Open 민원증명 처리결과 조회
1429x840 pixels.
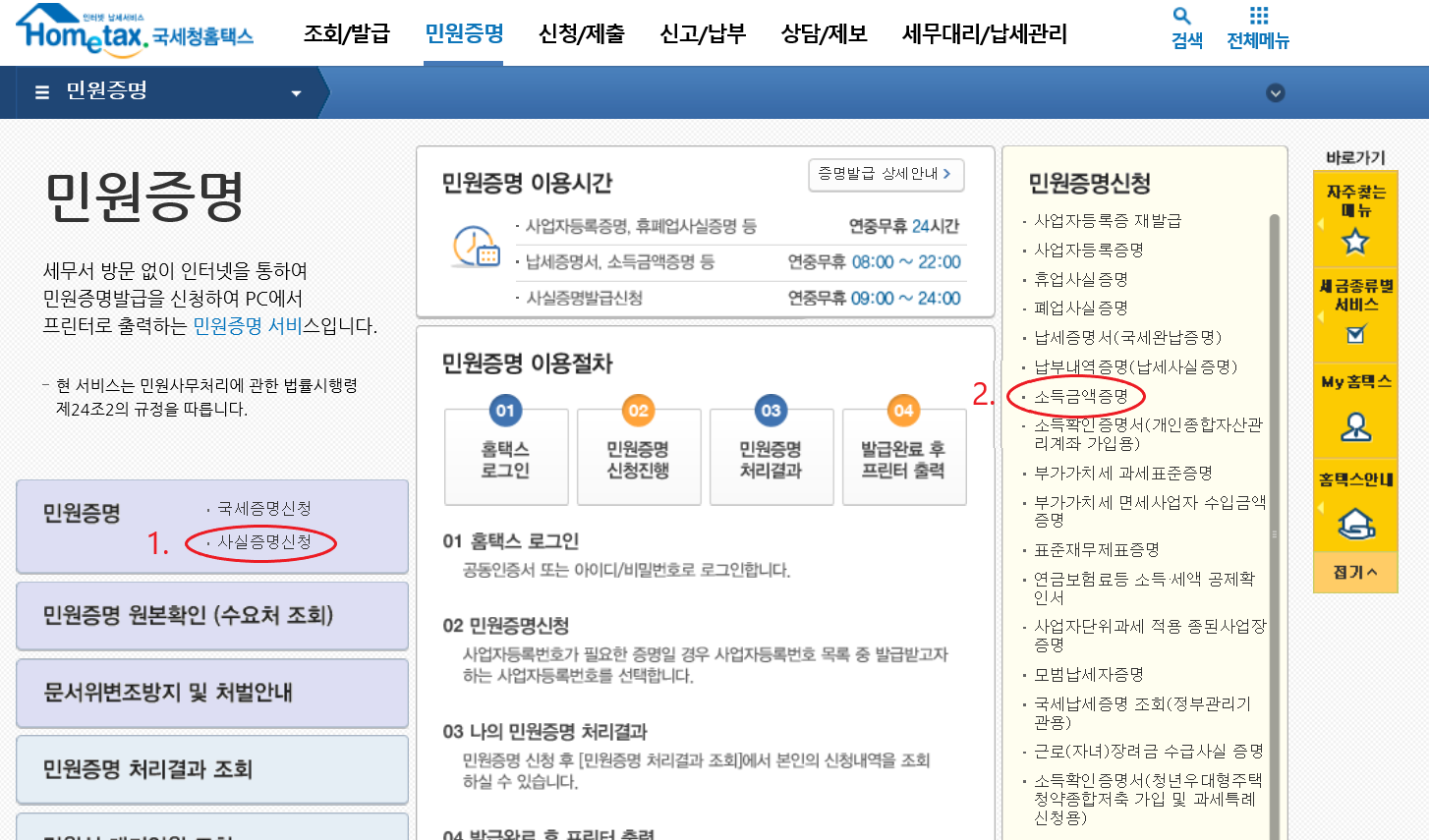coord(211,769)
